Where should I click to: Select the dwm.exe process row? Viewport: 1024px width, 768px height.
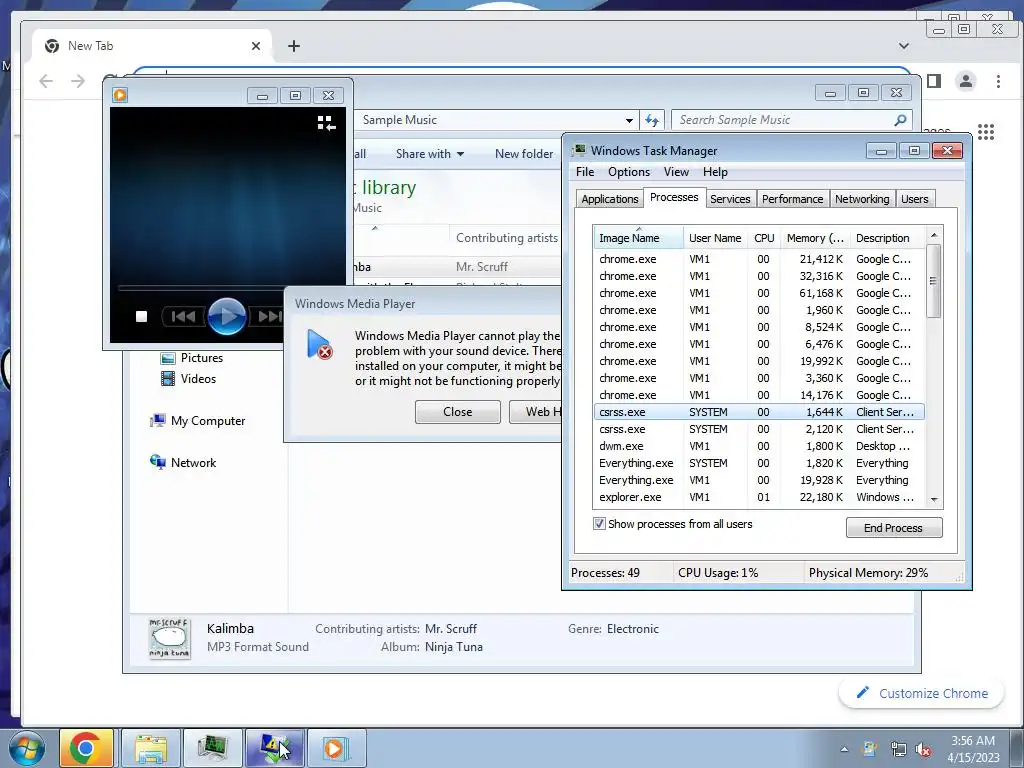click(759, 446)
